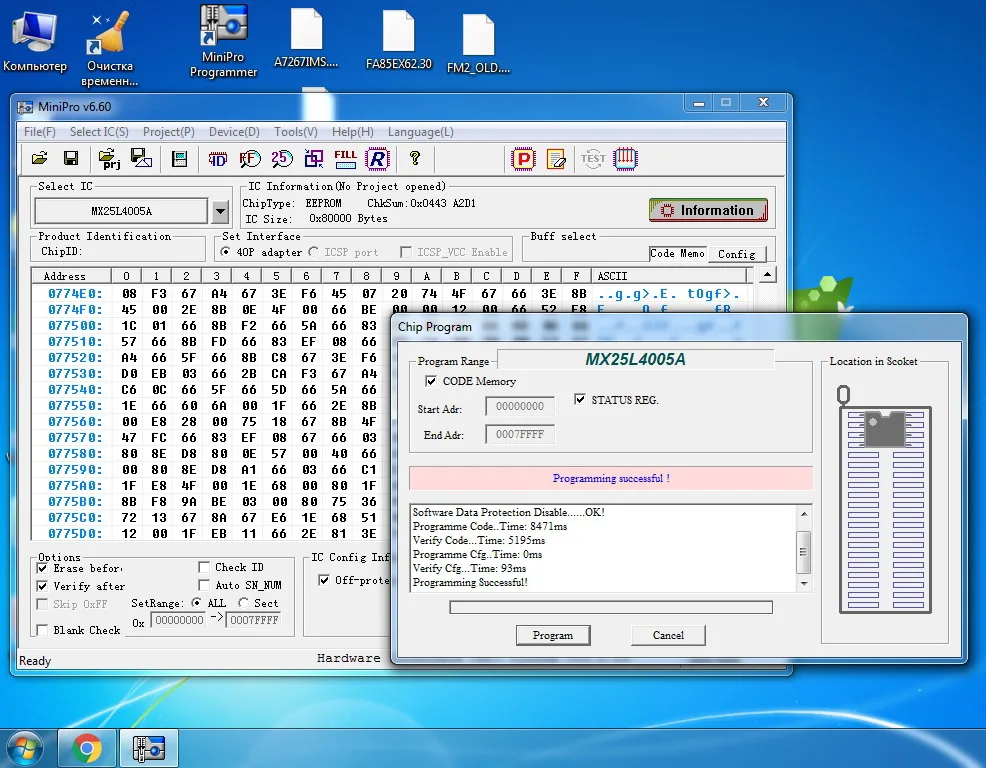This screenshot has width=986, height=768.
Task: Open the Device(D) menu
Action: click(x=234, y=132)
